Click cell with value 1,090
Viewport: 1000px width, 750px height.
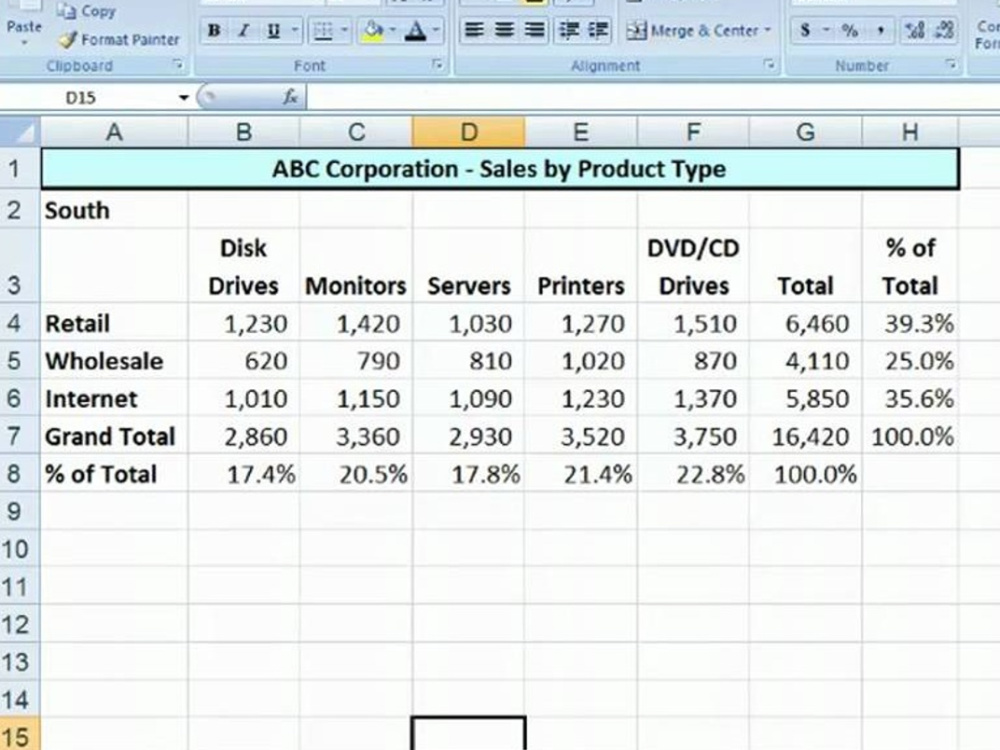(469, 399)
